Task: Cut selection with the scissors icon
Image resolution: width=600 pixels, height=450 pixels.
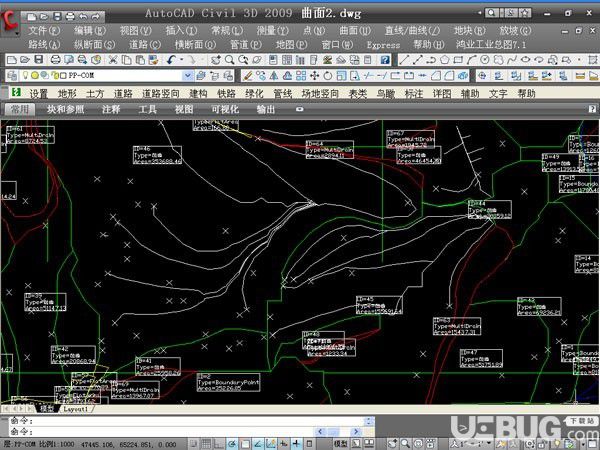Action: coord(113,60)
